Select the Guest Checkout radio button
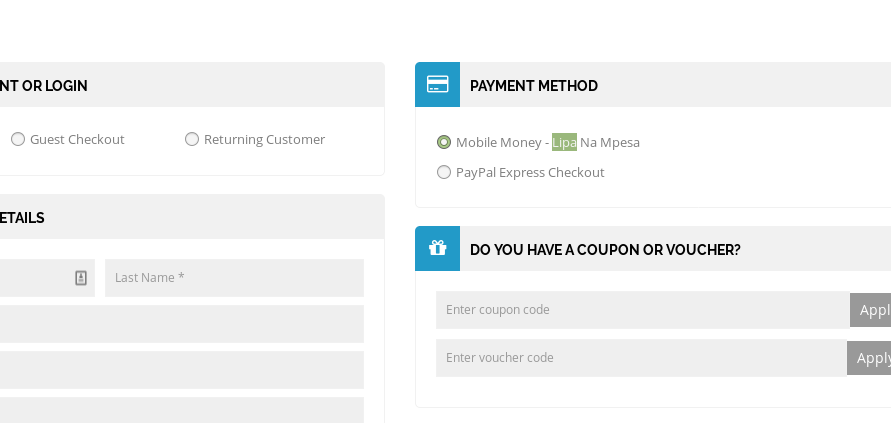 pos(18,139)
